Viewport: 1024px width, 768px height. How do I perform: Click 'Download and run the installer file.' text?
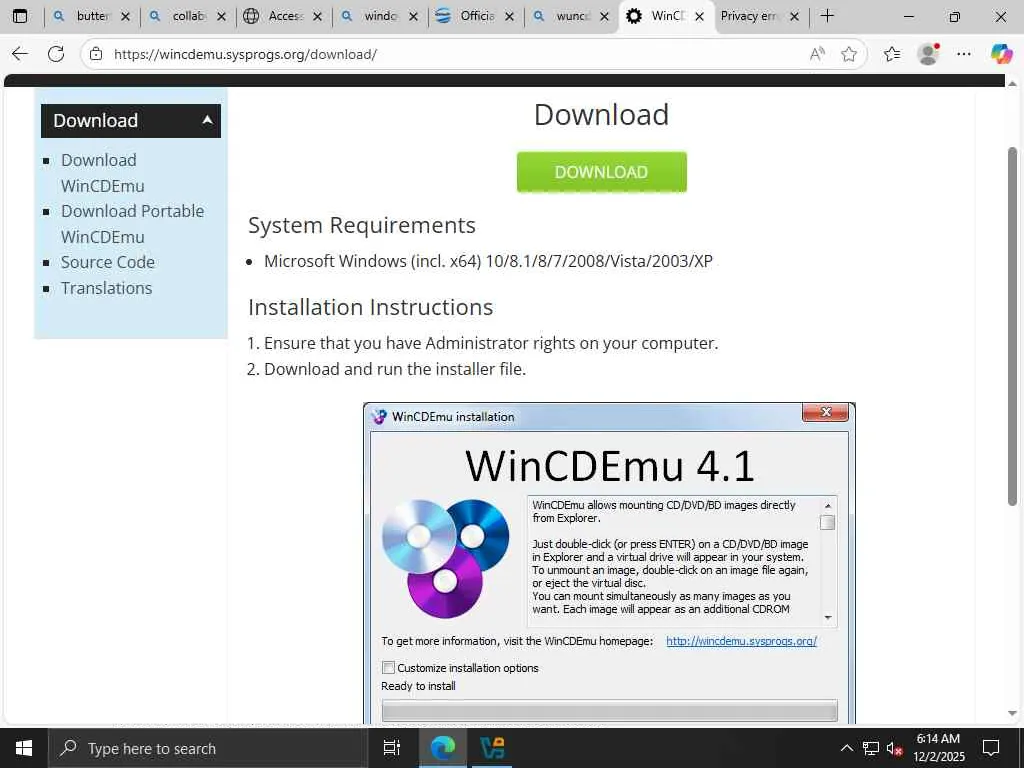point(394,369)
